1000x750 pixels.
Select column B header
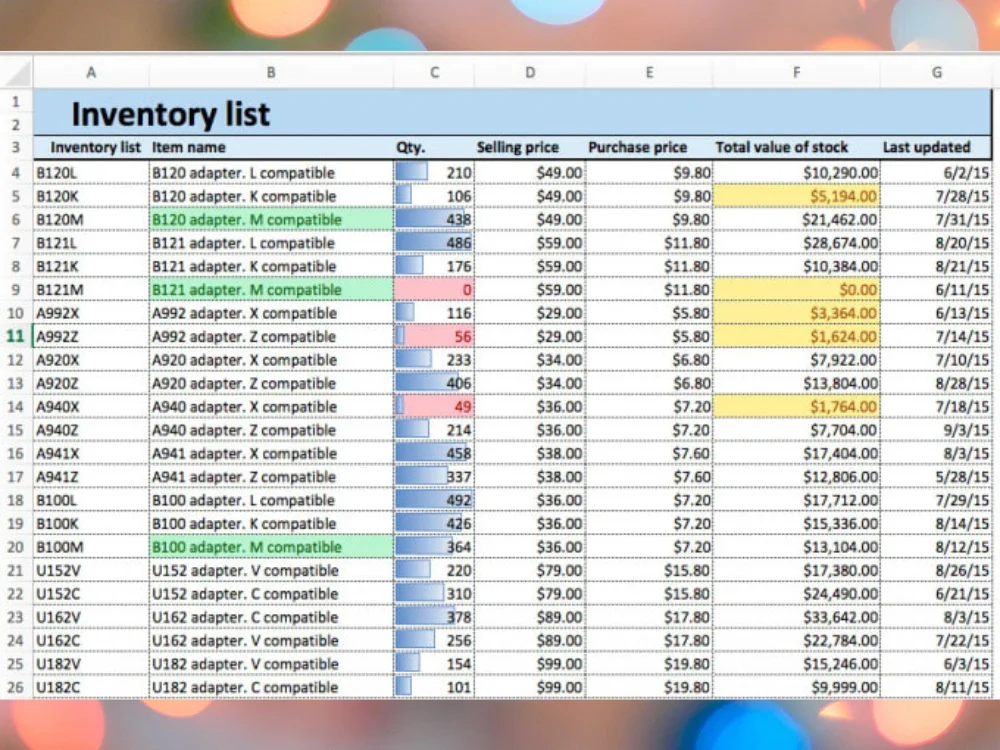[271, 72]
